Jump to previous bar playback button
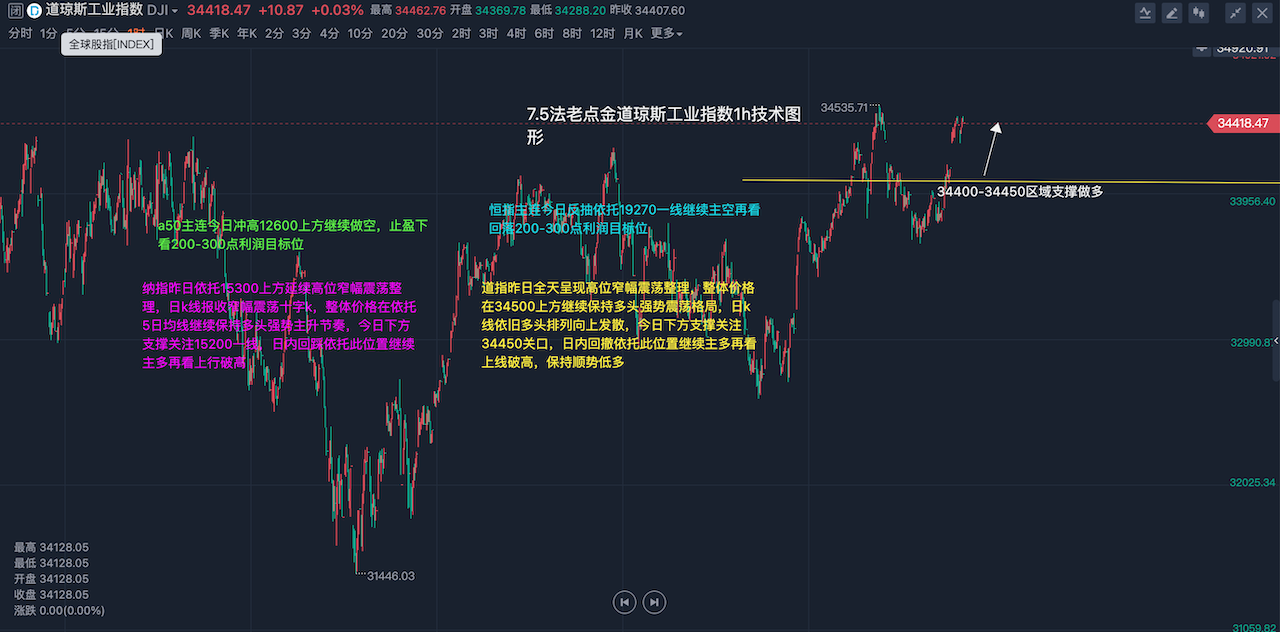1280x632 pixels. click(624, 602)
